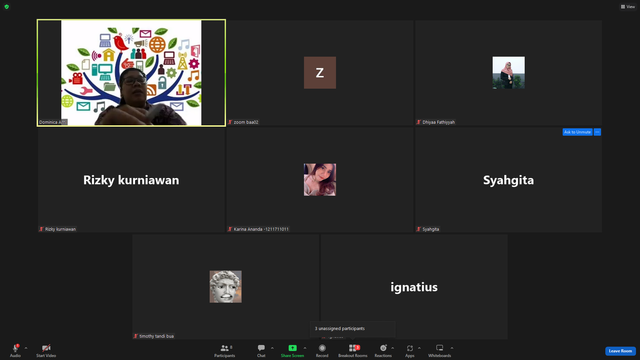This screenshot has width=640, height=360.
Task: Expand the Share Screen options caret
Action: tap(305, 348)
